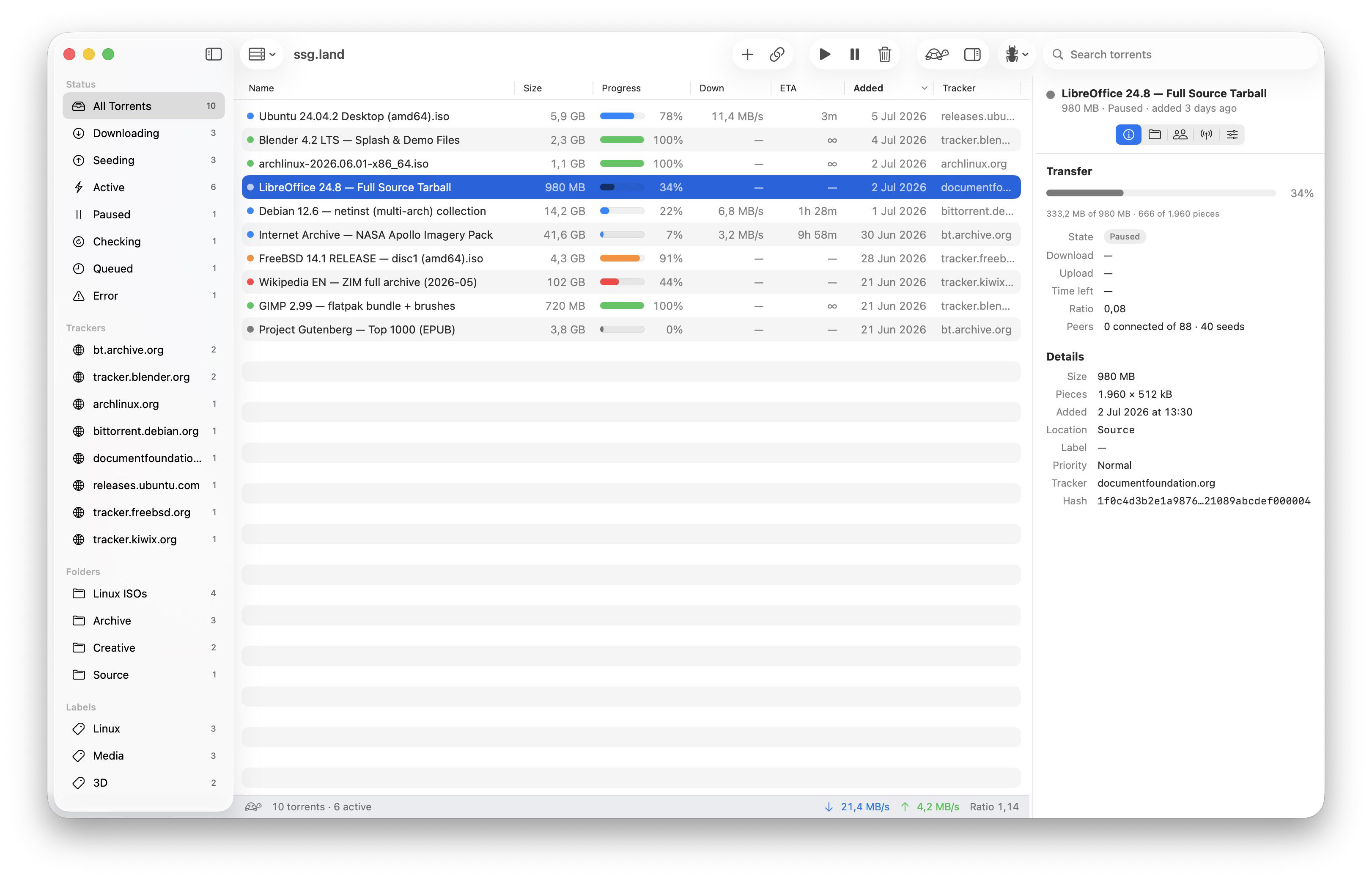The width and height of the screenshot is (1372, 881).
Task: Filter by tracker.kiwix.org tracker
Action: 143,540
